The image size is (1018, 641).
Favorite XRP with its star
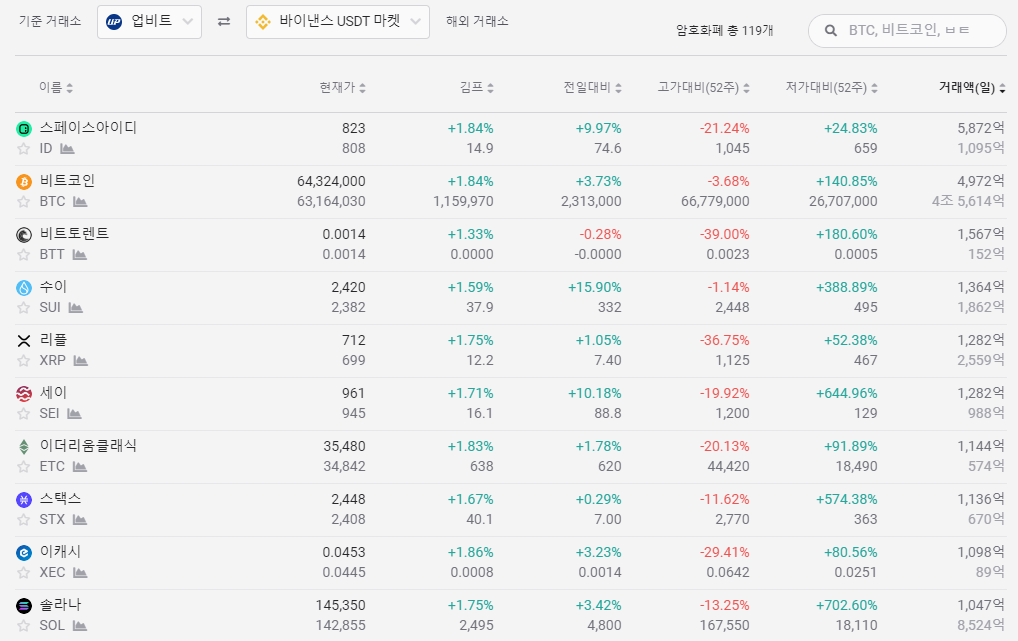click(x=23, y=360)
